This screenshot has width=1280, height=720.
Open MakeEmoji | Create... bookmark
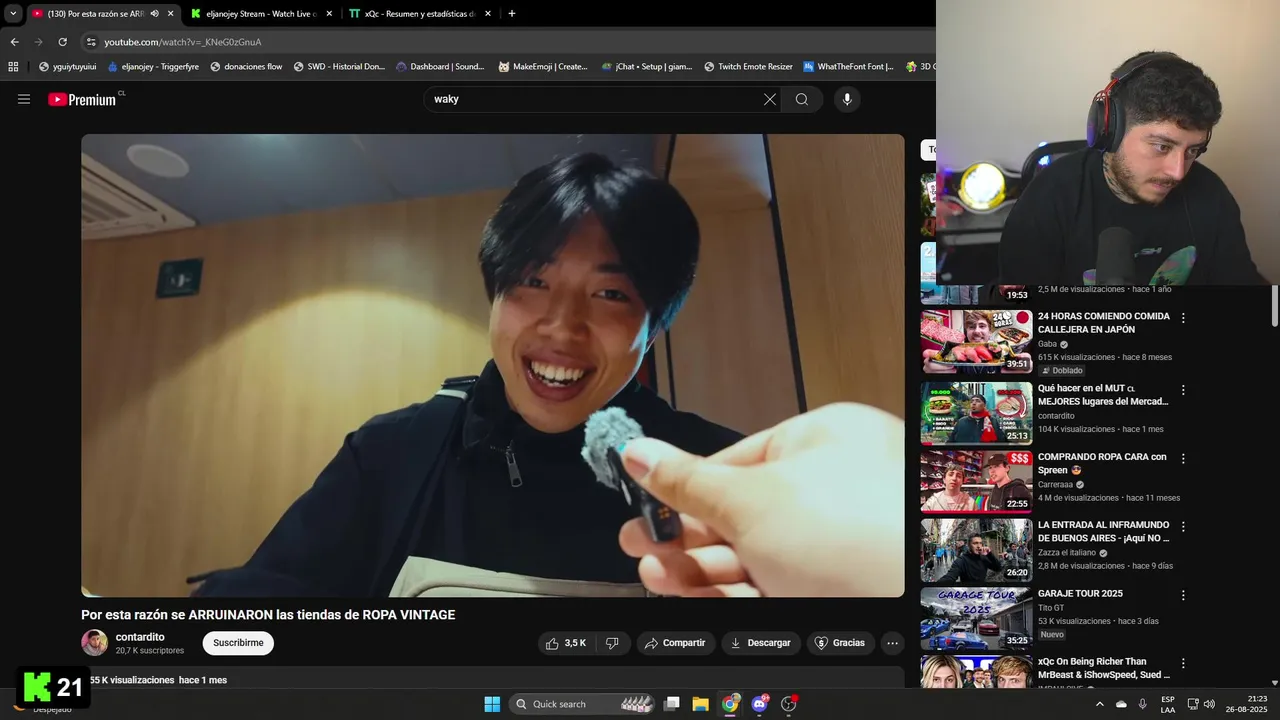(x=543, y=67)
